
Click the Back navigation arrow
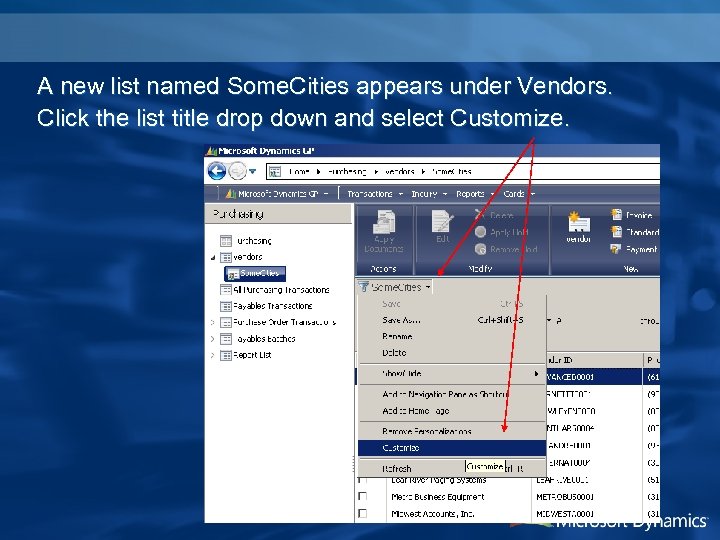(x=217, y=171)
